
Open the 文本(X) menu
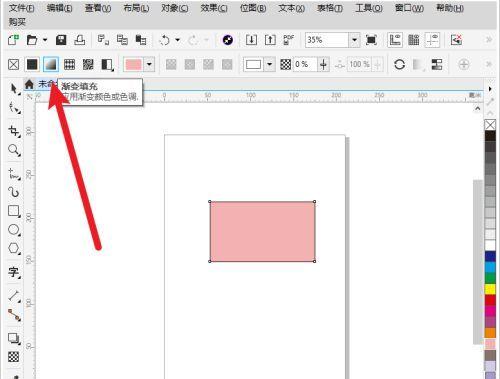pyautogui.click(x=291, y=8)
